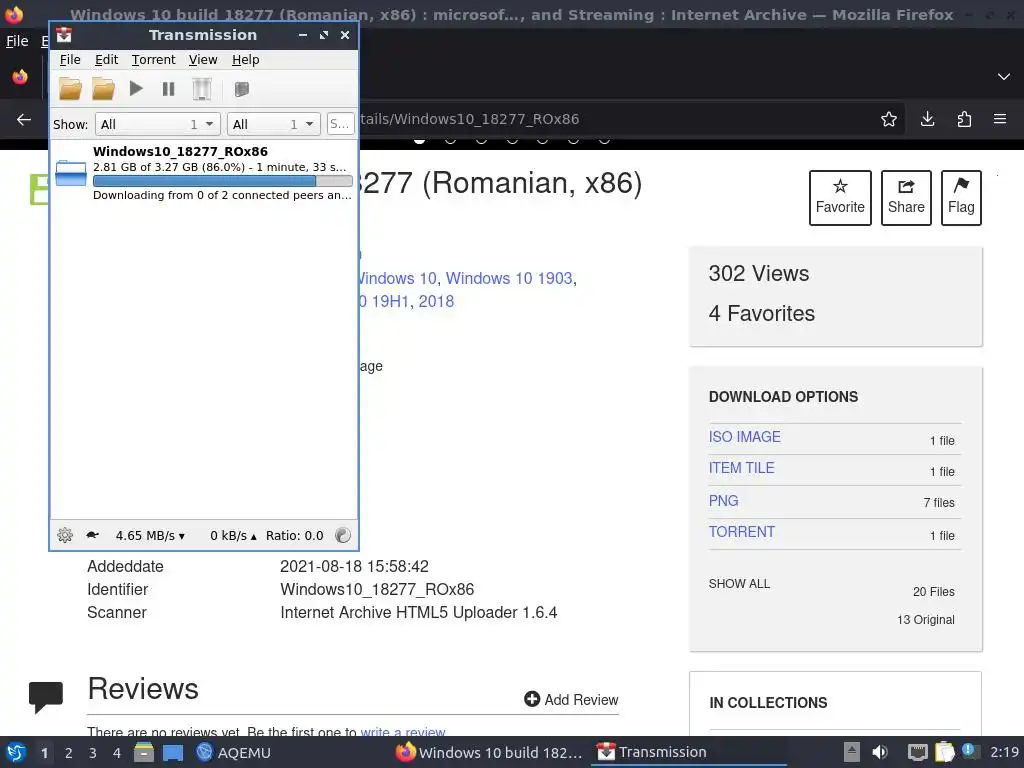Switch to workspace 3 in taskbar
Image resolution: width=1024 pixels, height=768 pixels.
(x=93, y=753)
